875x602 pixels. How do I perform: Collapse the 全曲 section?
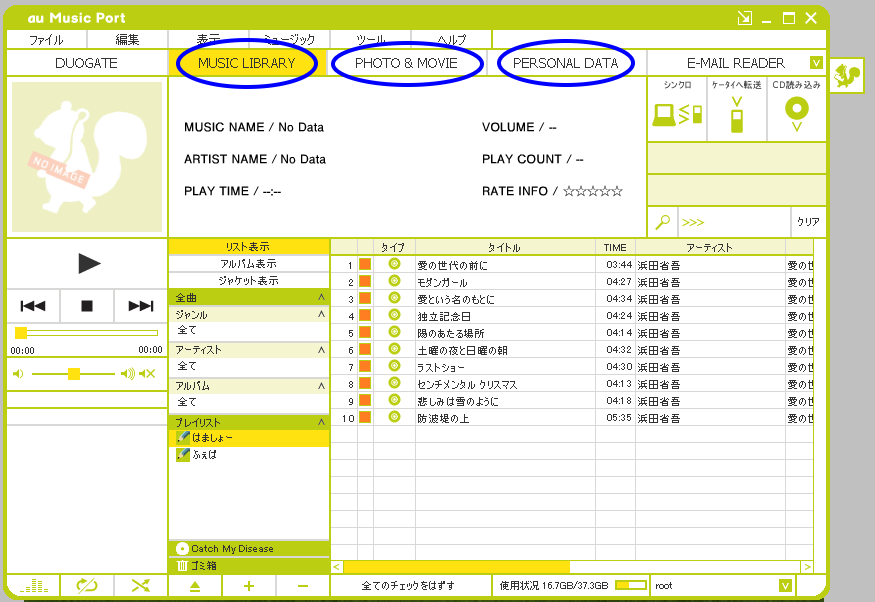click(x=321, y=297)
